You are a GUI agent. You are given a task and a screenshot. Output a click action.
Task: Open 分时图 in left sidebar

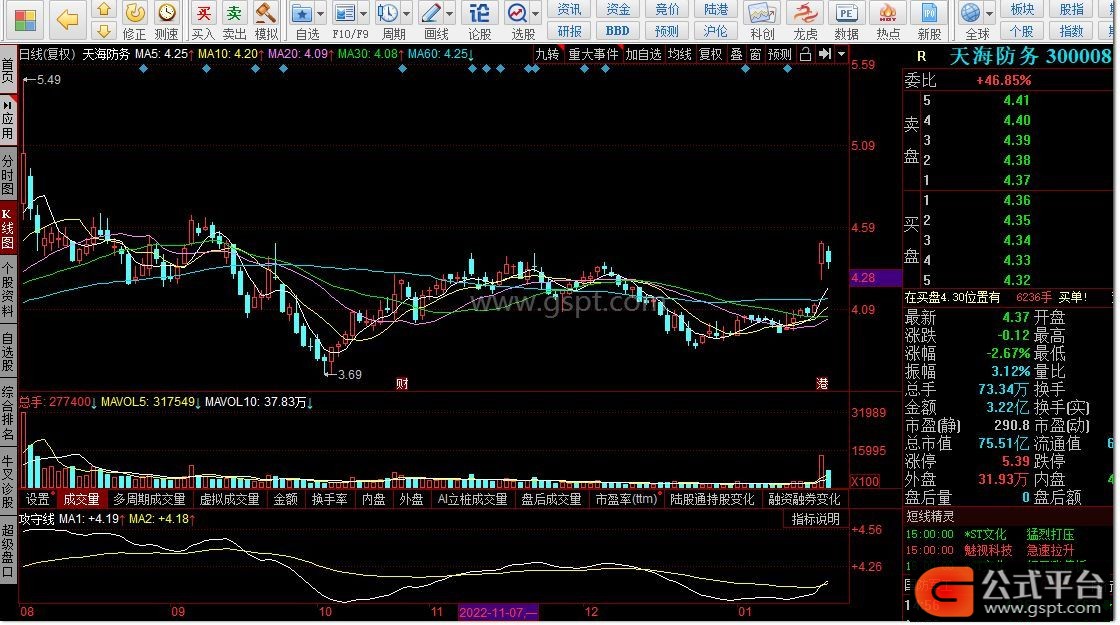pos(8,174)
